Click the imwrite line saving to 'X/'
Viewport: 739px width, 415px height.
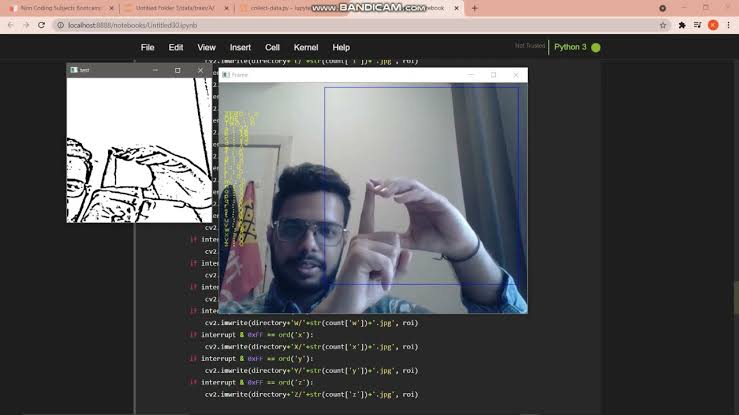(x=311, y=347)
